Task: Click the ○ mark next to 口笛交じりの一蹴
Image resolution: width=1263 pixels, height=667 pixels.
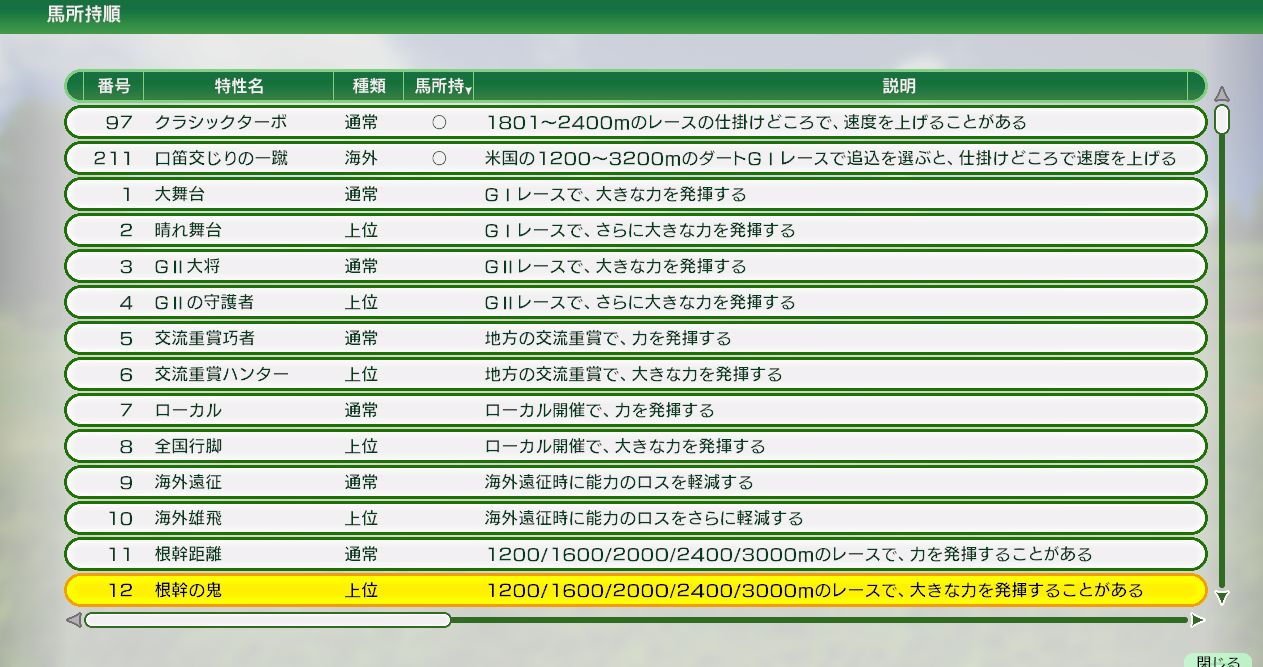Action: pos(440,157)
